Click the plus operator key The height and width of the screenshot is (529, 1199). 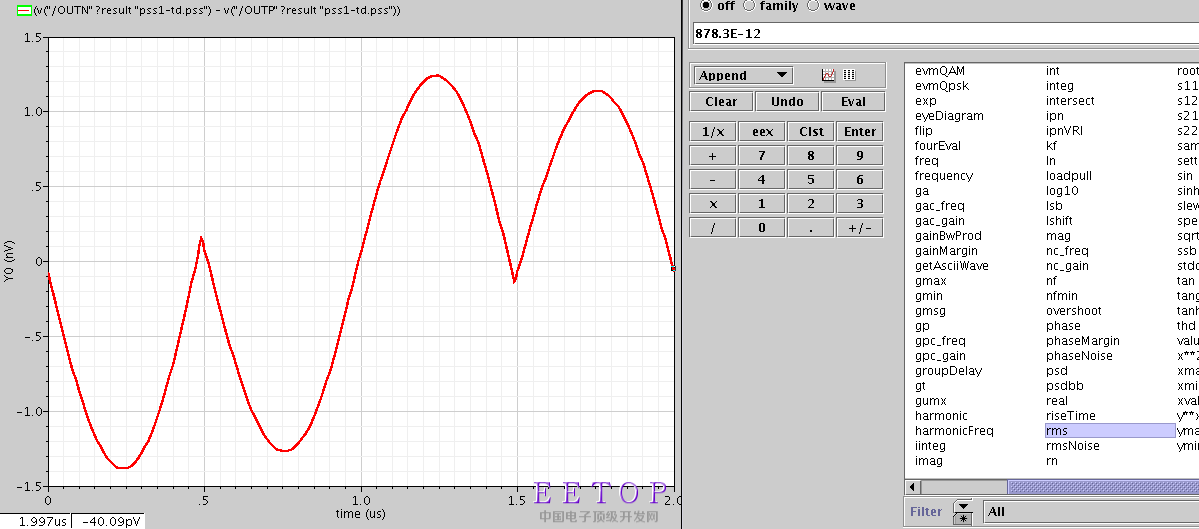click(x=713, y=156)
